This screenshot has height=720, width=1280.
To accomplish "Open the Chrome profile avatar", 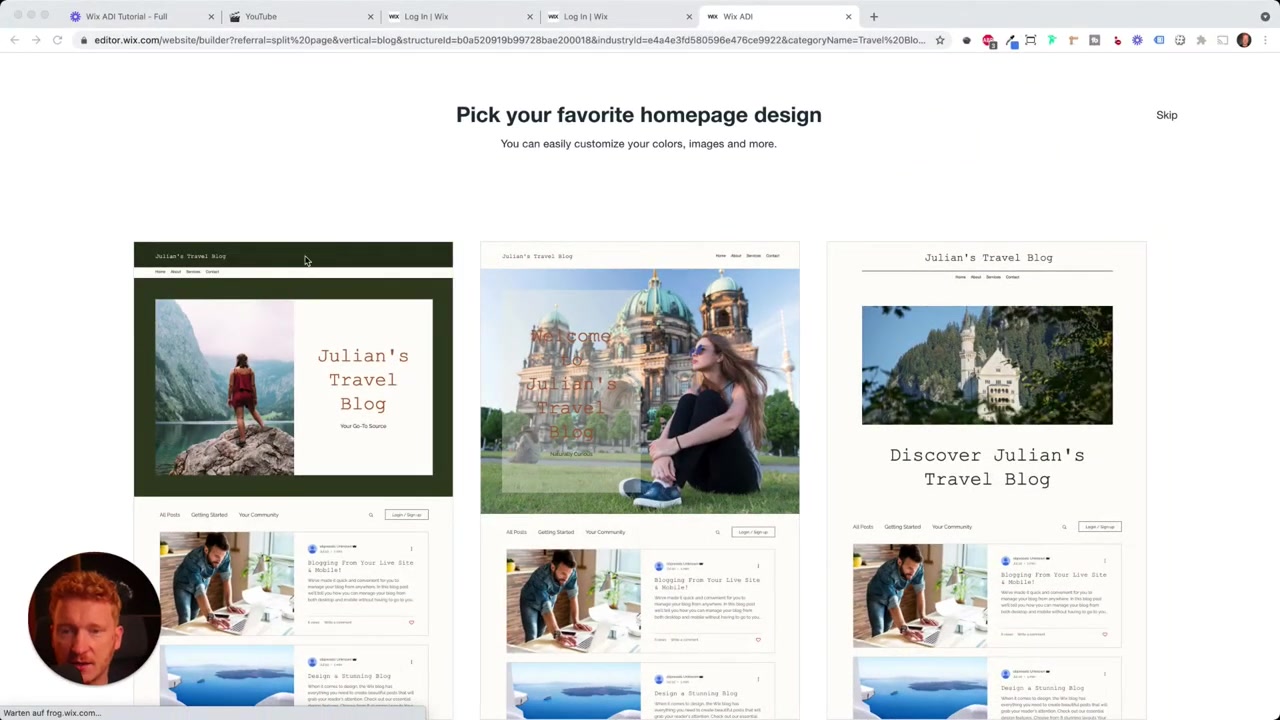I will pyautogui.click(x=1244, y=40).
